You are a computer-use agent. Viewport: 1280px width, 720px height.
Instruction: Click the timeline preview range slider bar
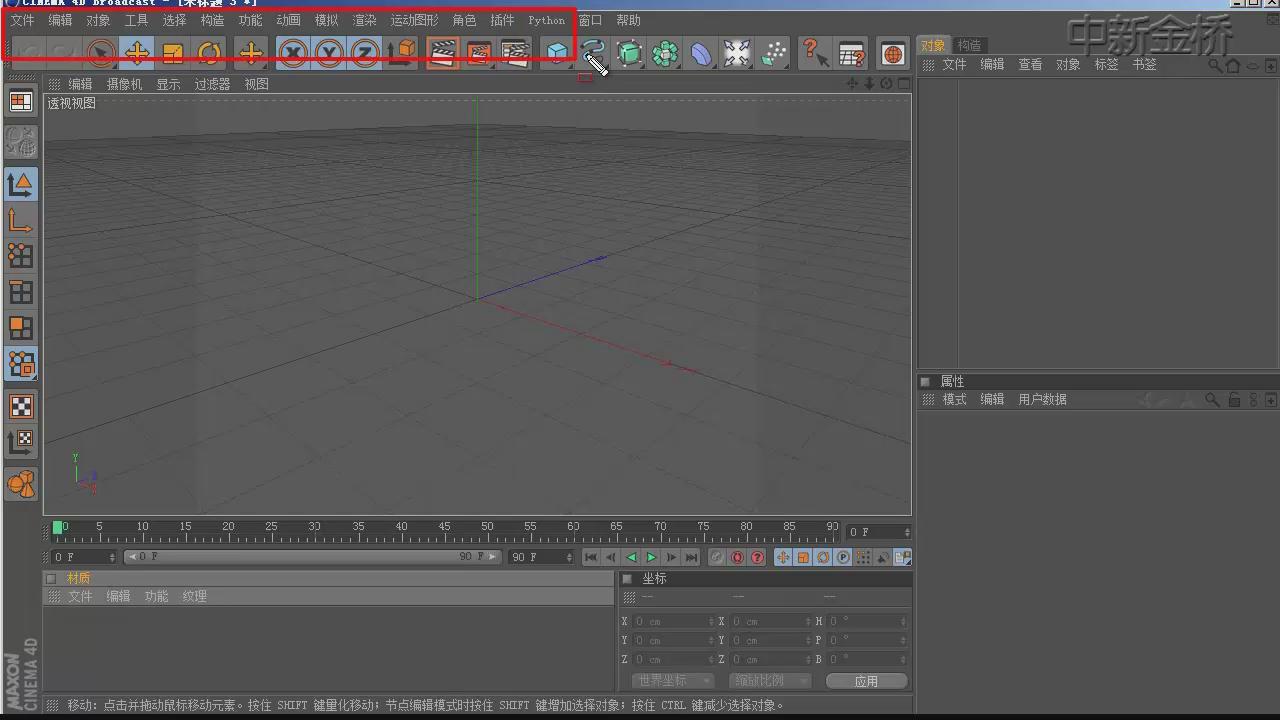(x=313, y=557)
